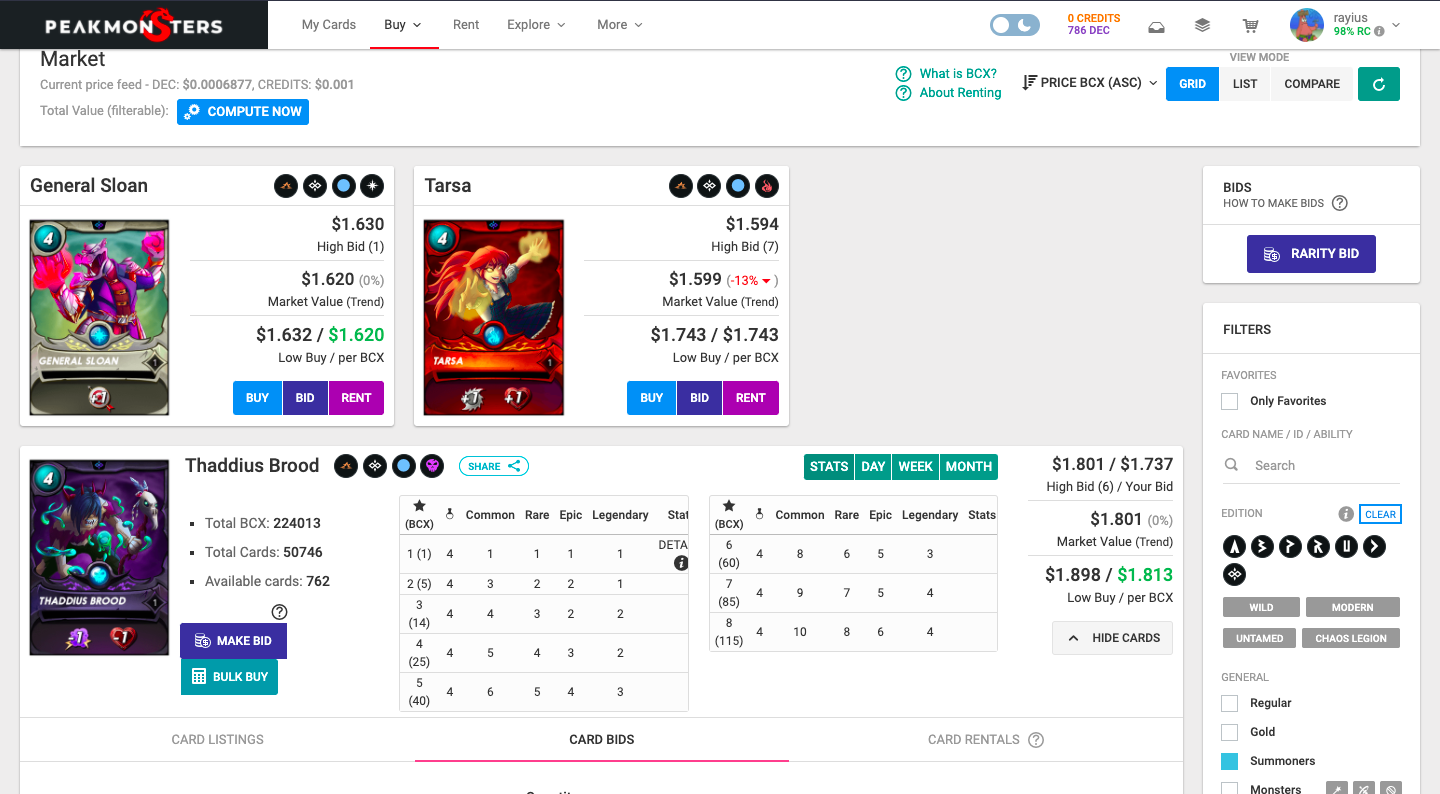Toggle the Wild format filter
This screenshot has height=794, width=1440.
pos(1261,607)
